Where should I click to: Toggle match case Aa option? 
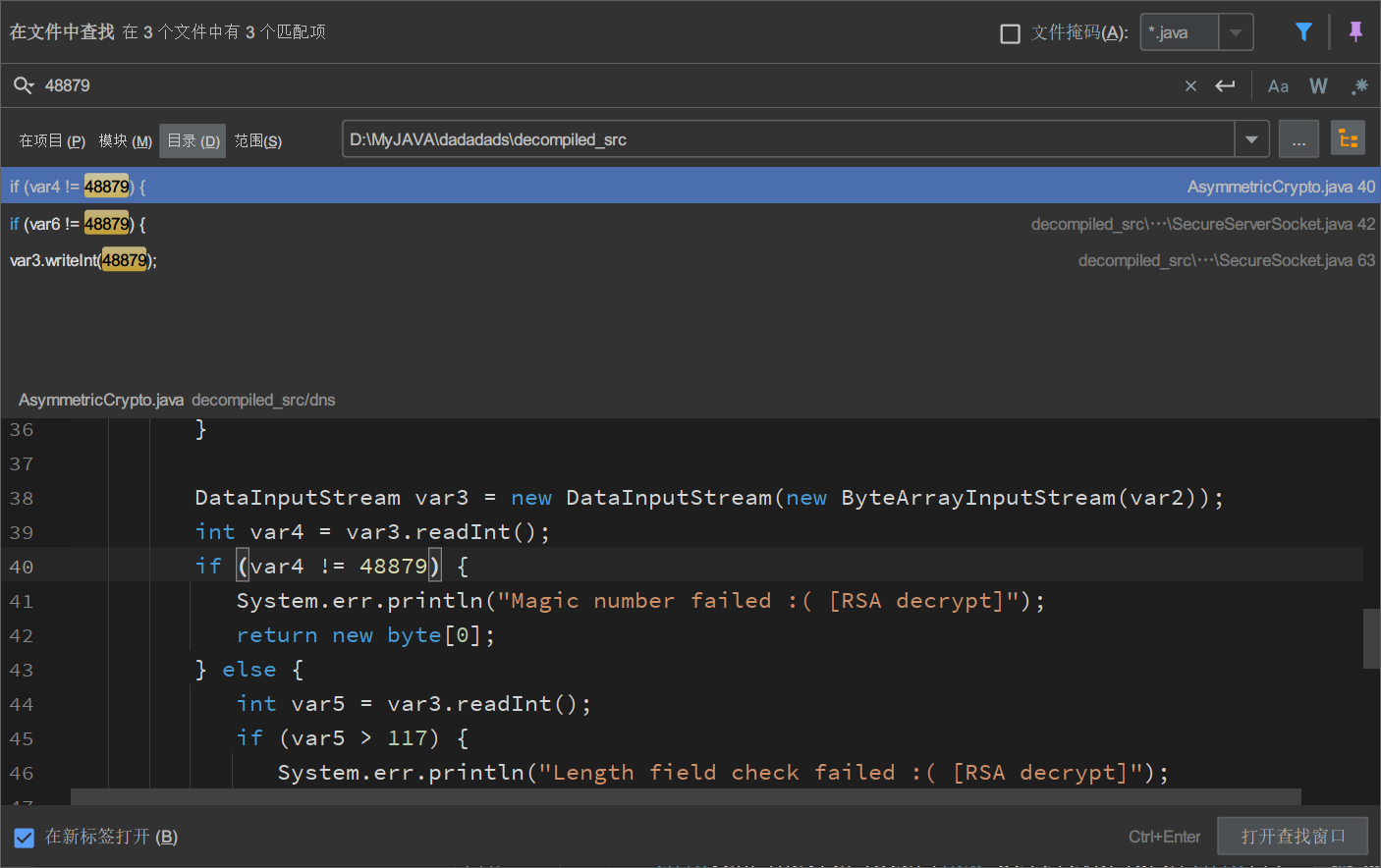[x=1278, y=86]
